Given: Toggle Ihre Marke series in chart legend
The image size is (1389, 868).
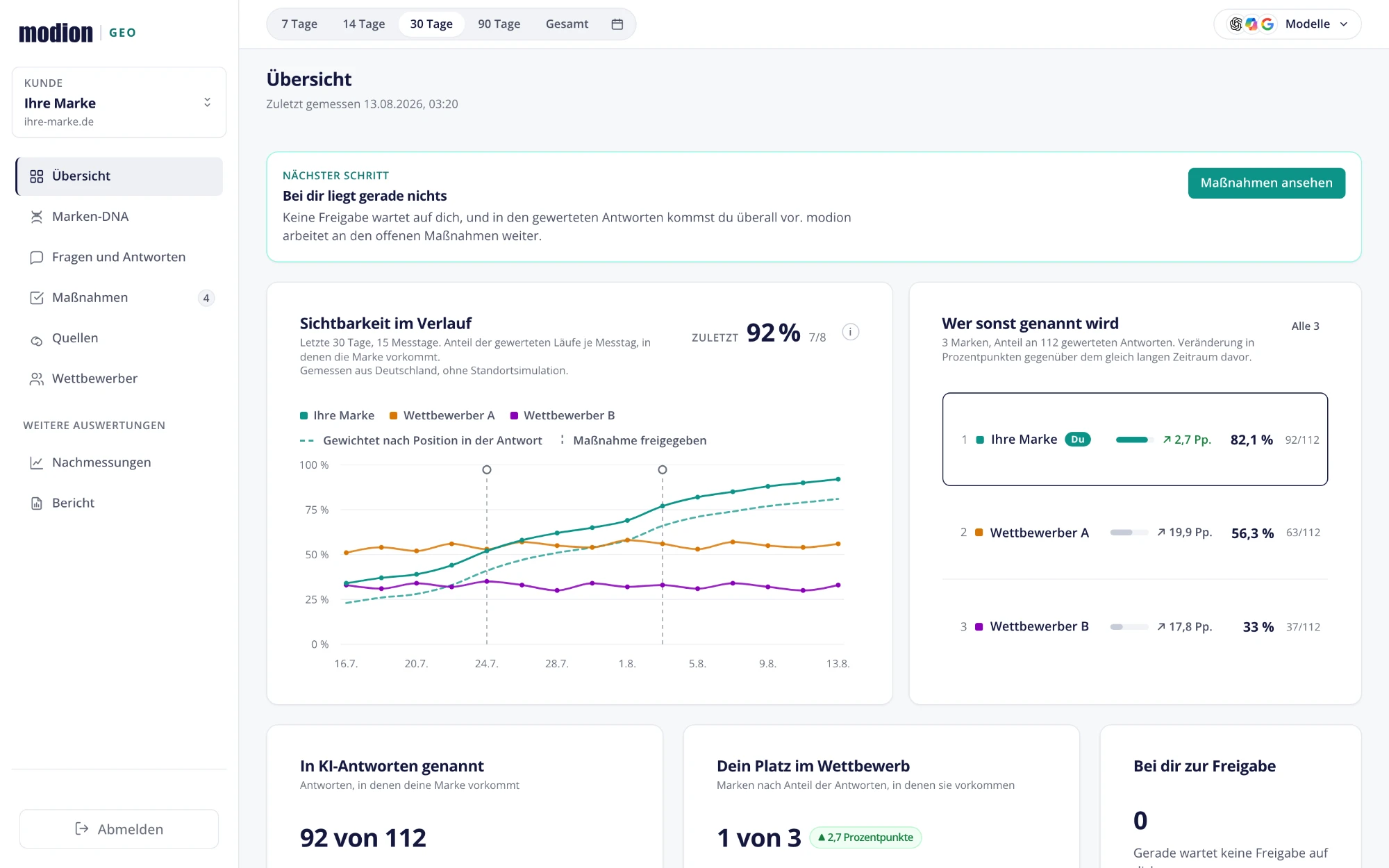Looking at the screenshot, I should click(337, 415).
